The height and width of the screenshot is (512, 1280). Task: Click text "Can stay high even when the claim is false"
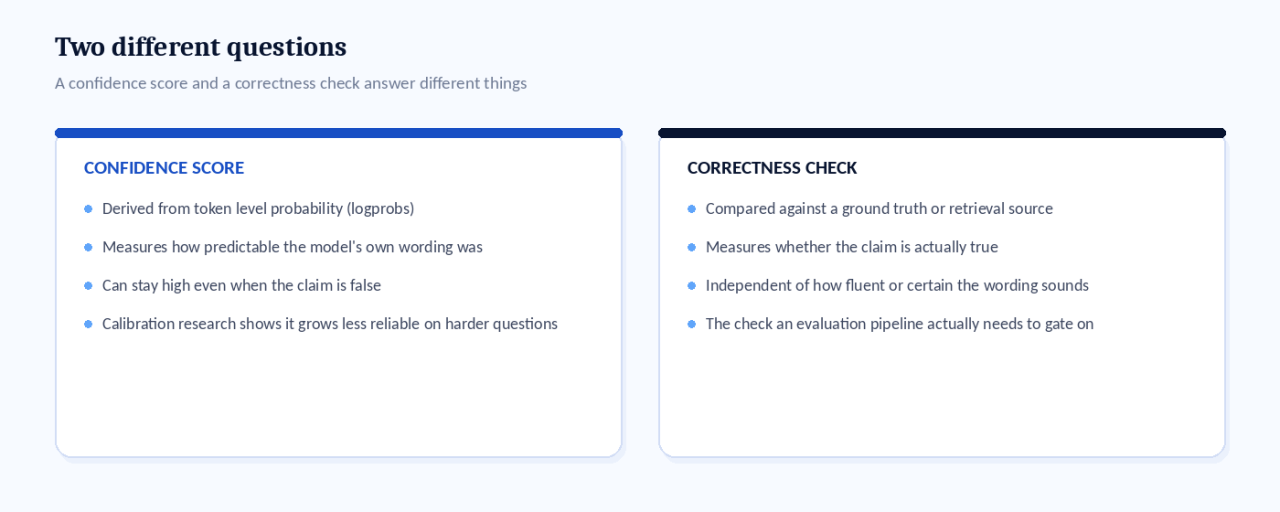pyautogui.click(x=242, y=286)
